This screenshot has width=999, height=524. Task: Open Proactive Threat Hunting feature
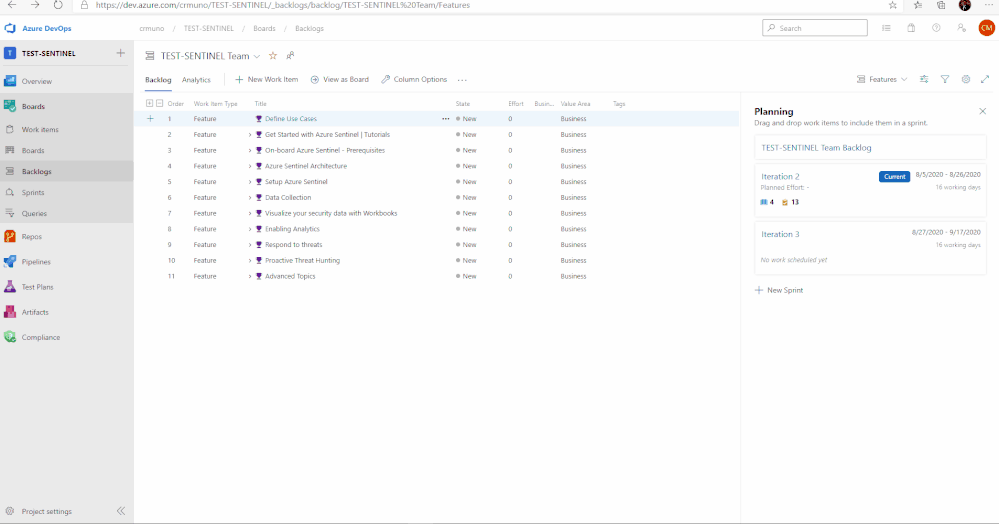click(302, 261)
